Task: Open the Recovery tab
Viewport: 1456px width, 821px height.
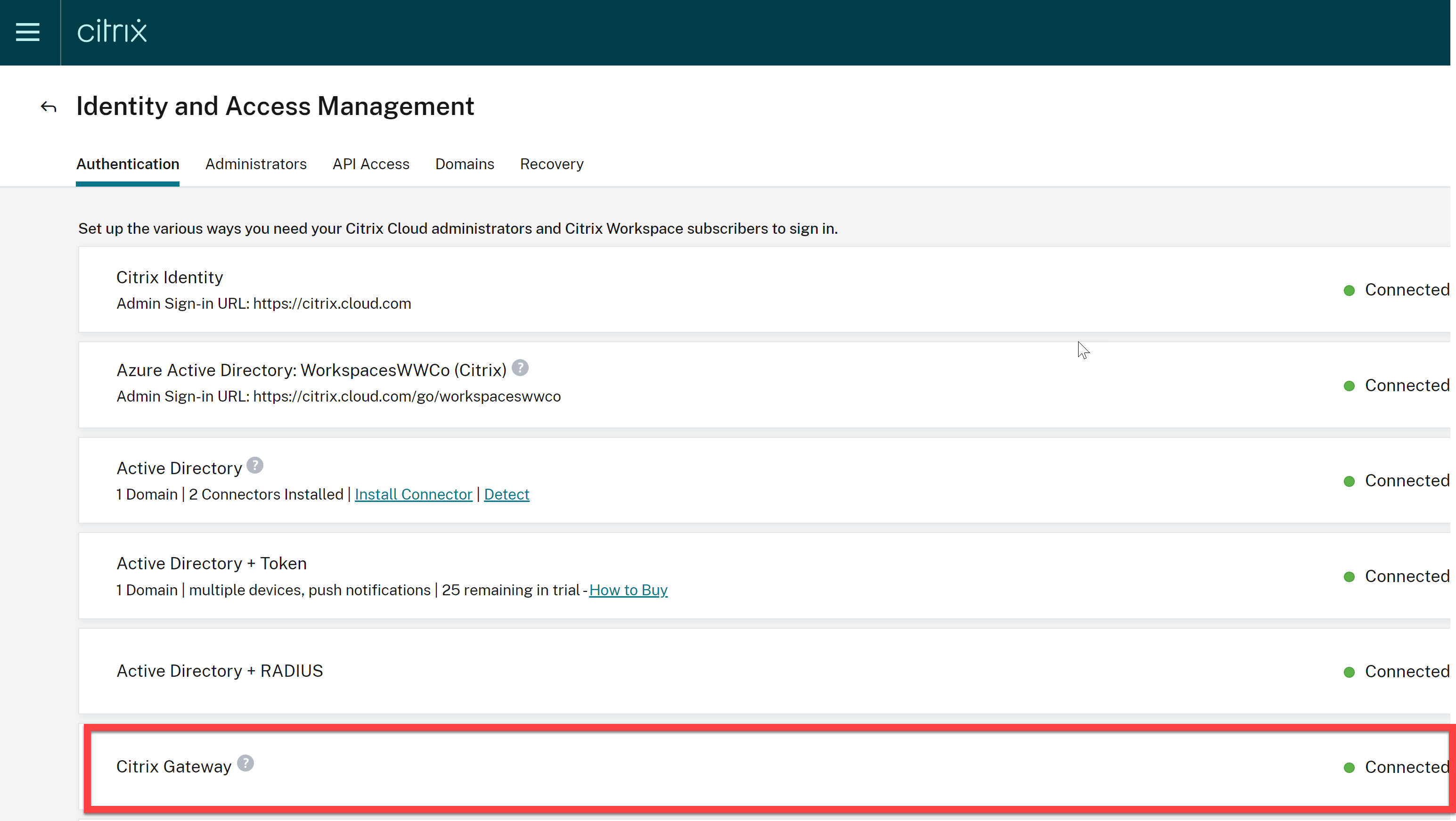Action: point(552,164)
